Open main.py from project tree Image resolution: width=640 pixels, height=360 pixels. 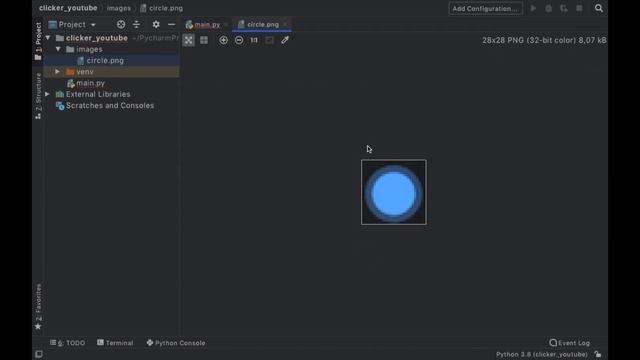90,83
